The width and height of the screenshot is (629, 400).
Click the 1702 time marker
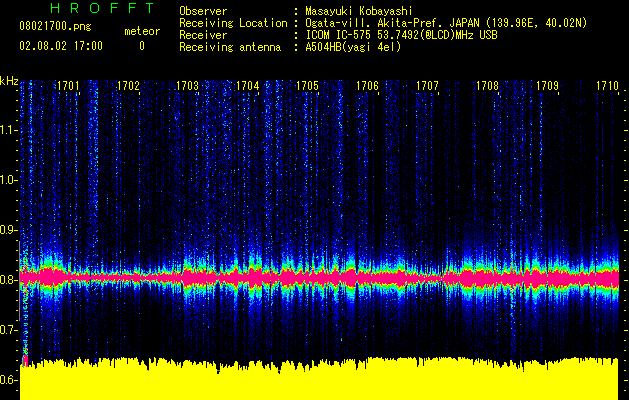point(128,86)
